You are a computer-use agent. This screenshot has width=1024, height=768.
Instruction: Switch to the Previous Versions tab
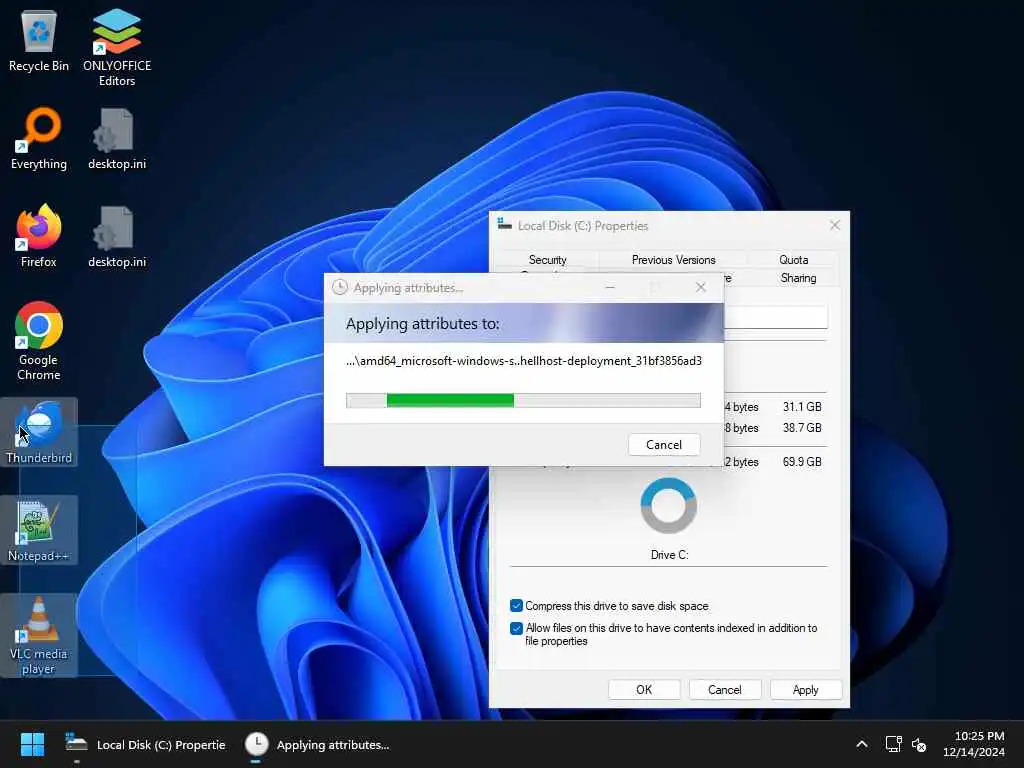click(x=673, y=259)
